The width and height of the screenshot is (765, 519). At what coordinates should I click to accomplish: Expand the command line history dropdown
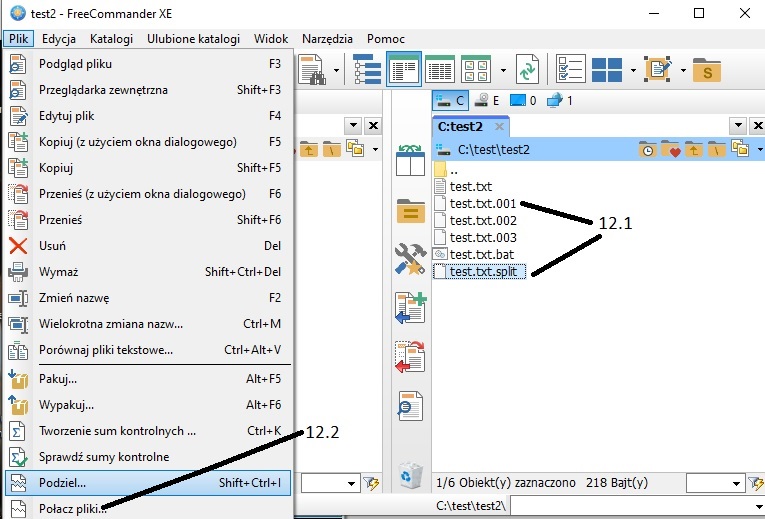coord(760,506)
